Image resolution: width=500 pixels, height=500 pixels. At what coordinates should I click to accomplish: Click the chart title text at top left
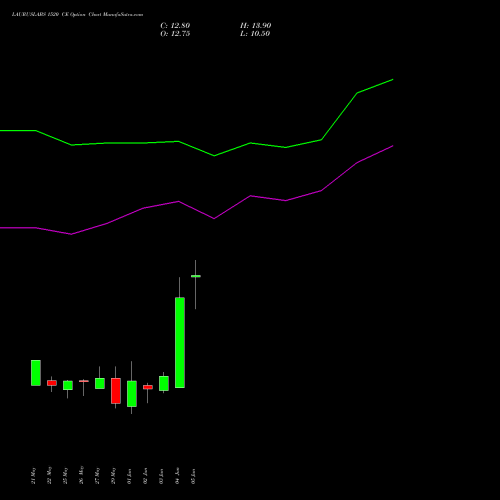[x=77, y=15]
